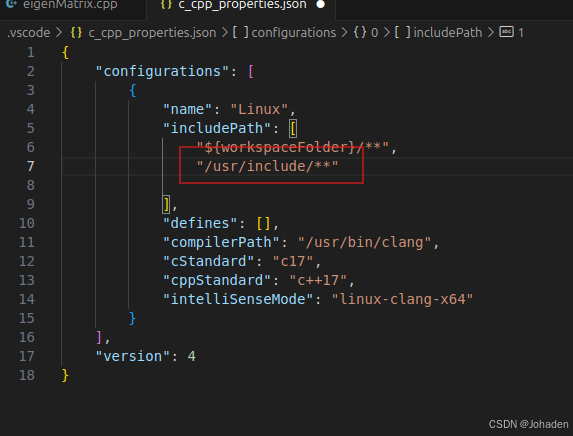Click the opening bracket after includePath
This screenshot has width=573, height=436.
click(x=293, y=129)
